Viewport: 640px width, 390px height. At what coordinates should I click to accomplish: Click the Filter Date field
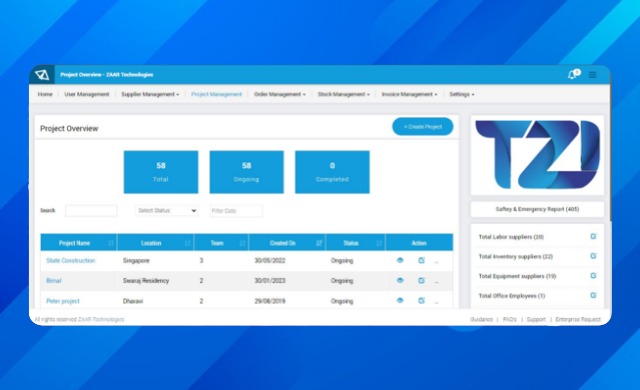pos(236,211)
